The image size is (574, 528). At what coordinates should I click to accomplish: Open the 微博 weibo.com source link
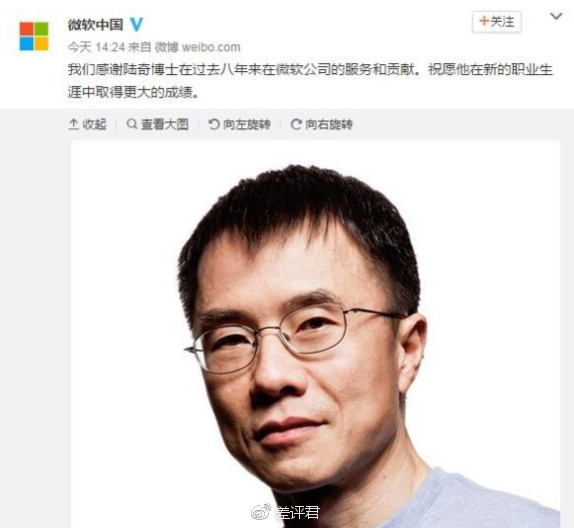point(198,47)
